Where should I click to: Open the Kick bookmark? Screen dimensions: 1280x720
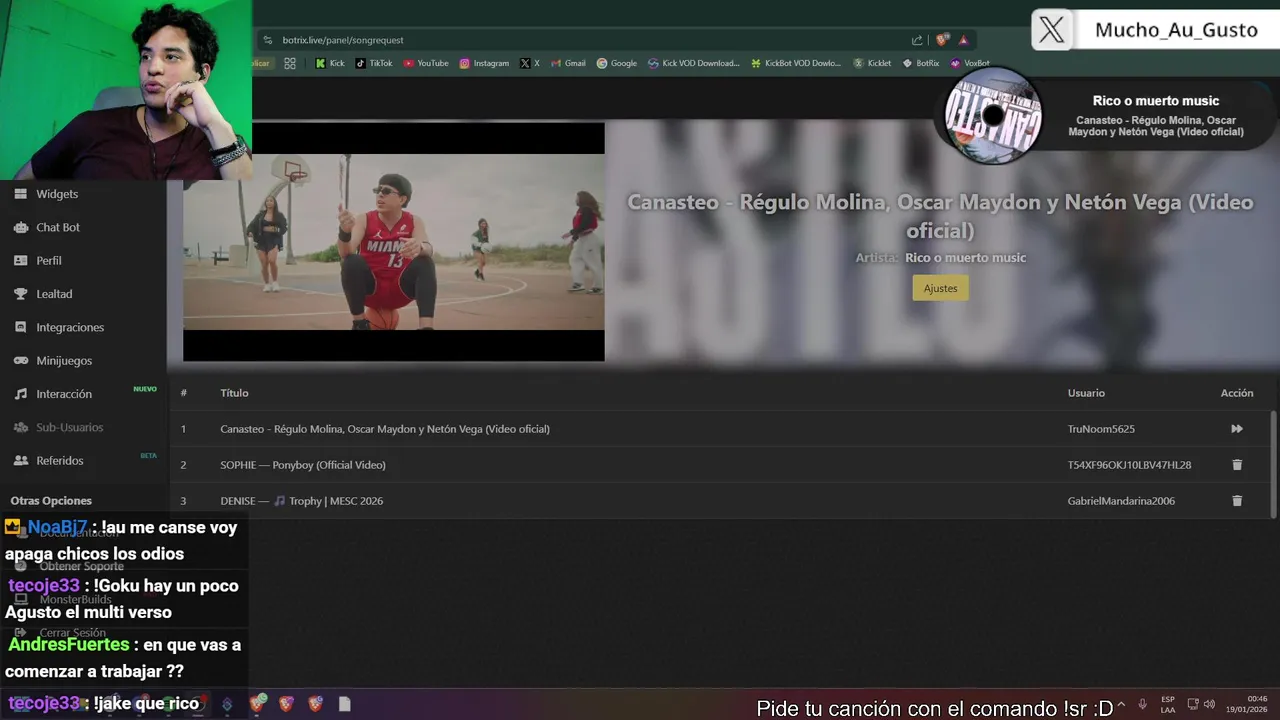coord(330,63)
